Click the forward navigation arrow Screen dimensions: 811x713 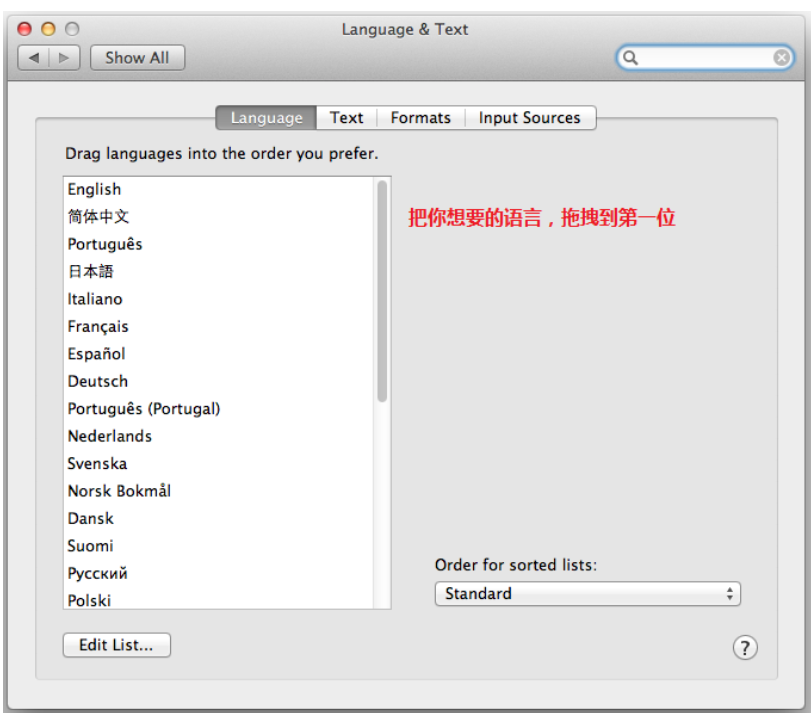(x=64, y=58)
